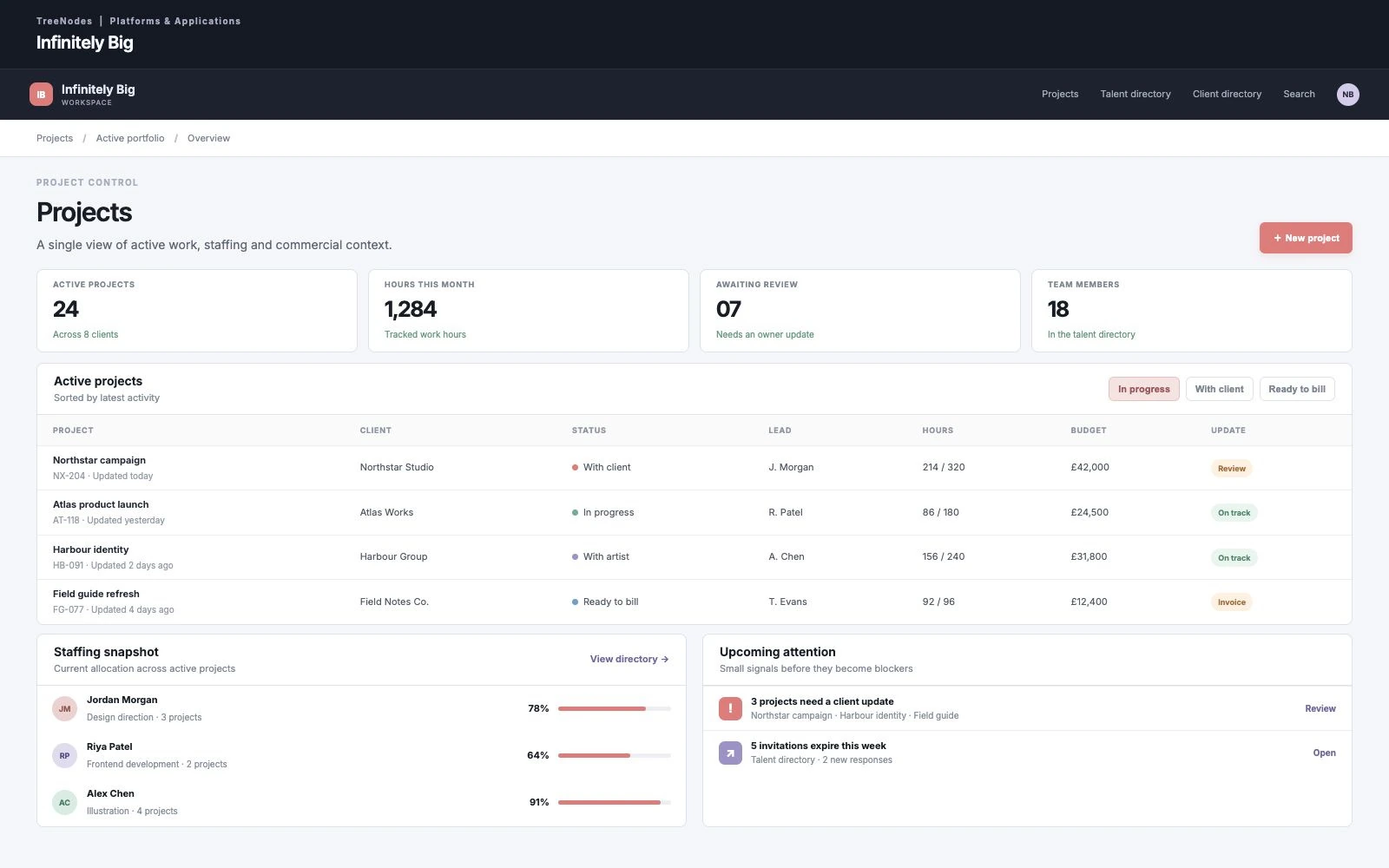Viewport: 1389px width, 868px height.
Task: Open the Field guide refresh project
Action: (x=95, y=595)
